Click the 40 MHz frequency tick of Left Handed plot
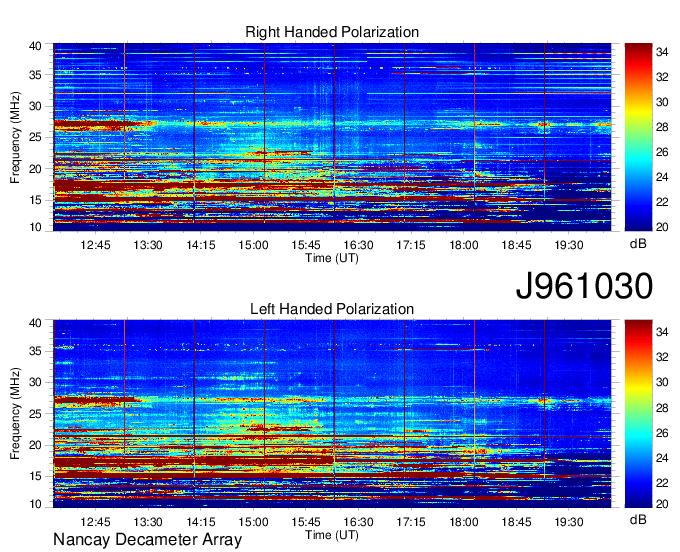The width and height of the screenshot is (680, 552). pos(35,323)
